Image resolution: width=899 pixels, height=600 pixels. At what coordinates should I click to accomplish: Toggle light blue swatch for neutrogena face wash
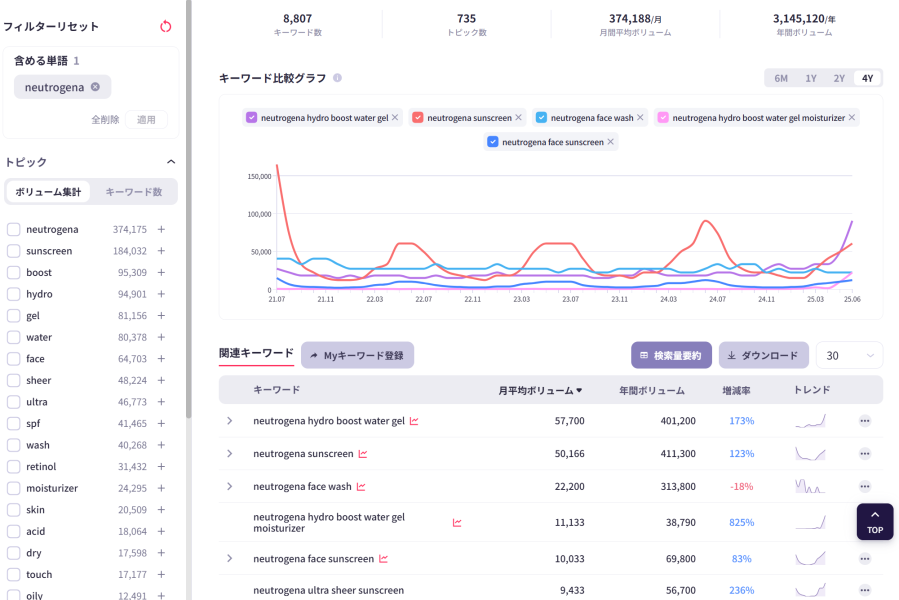tap(541, 118)
